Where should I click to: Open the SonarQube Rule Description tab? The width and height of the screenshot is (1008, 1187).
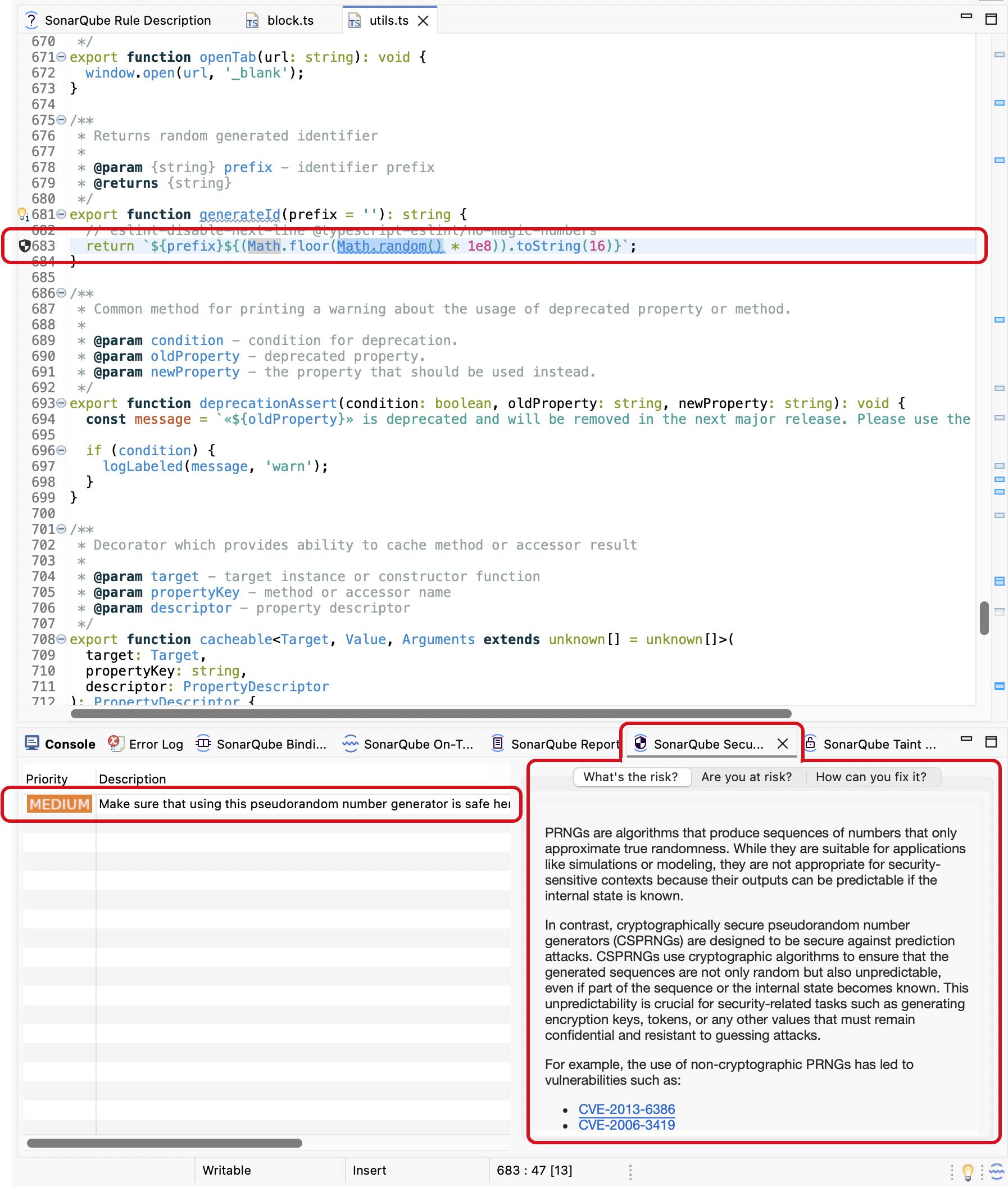119,21
